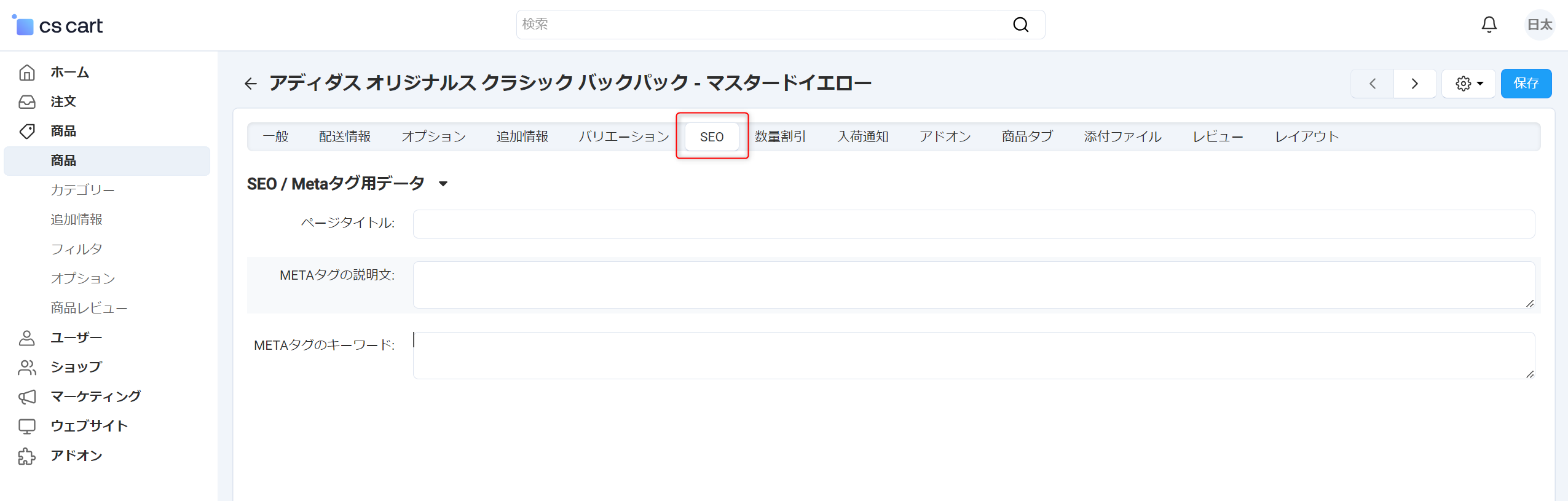Open the gear settings dropdown
The image size is (1568, 501).
[x=1468, y=84]
